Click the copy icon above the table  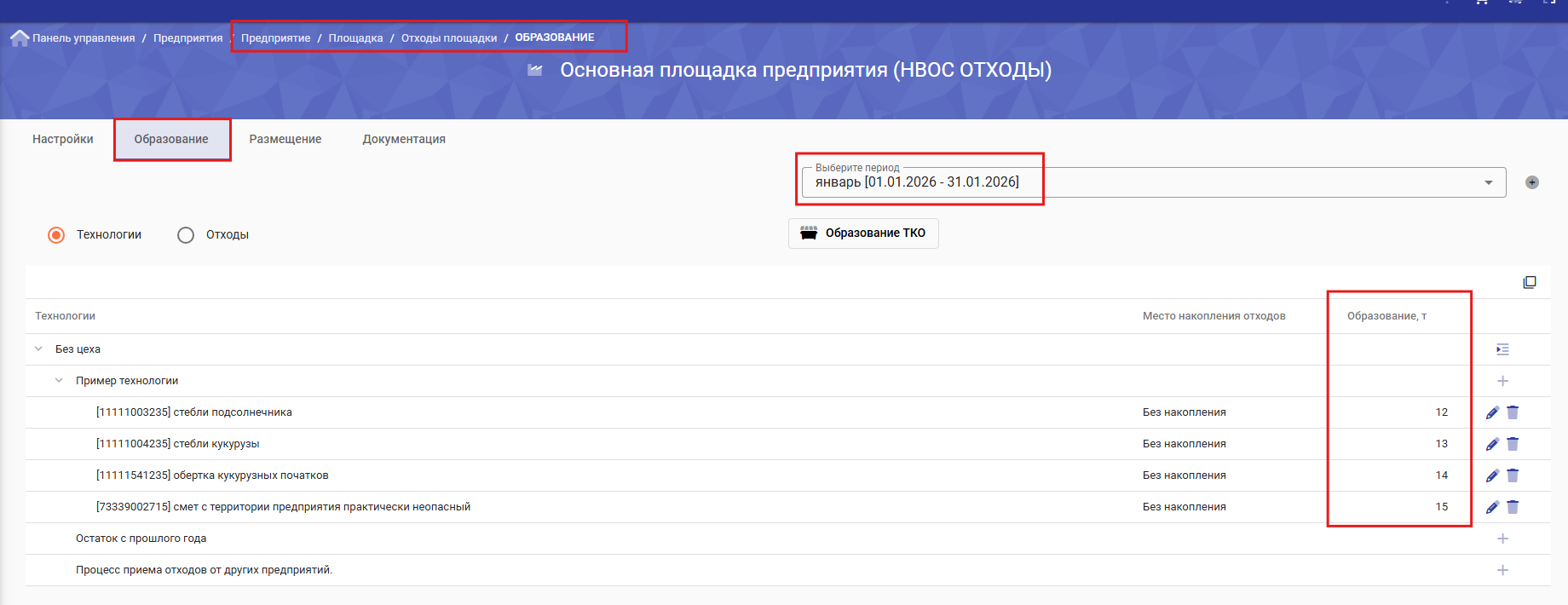[x=1530, y=282]
